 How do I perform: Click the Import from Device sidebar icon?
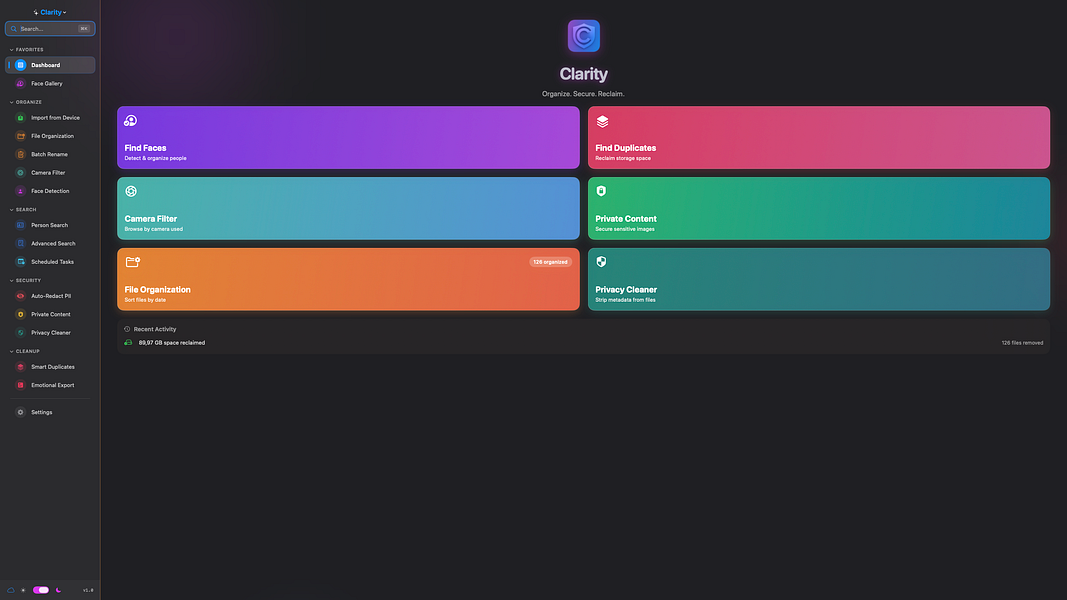coord(20,118)
